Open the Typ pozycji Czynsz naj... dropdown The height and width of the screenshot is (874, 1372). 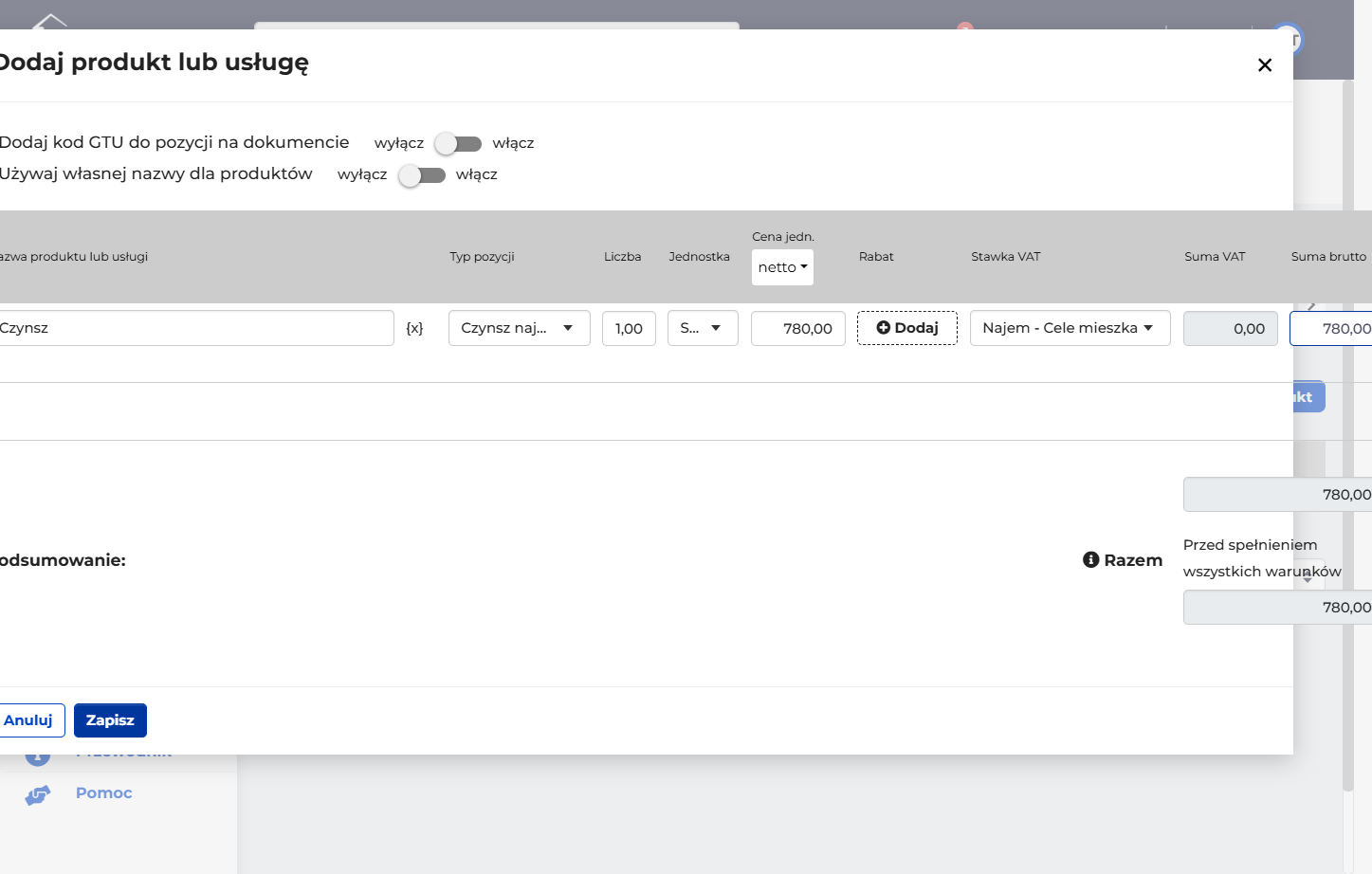[x=519, y=328]
